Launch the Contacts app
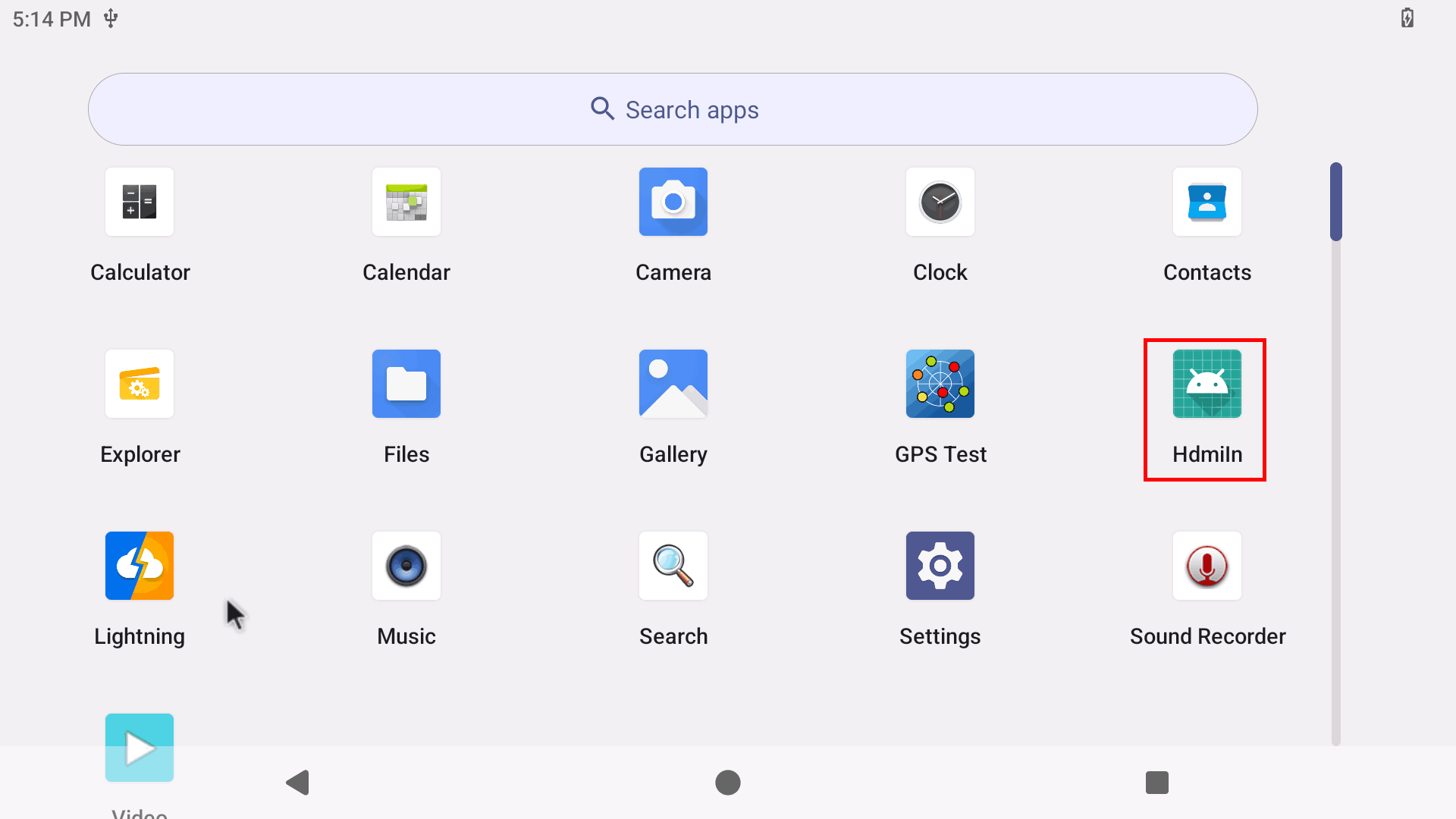 pos(1207,202)
